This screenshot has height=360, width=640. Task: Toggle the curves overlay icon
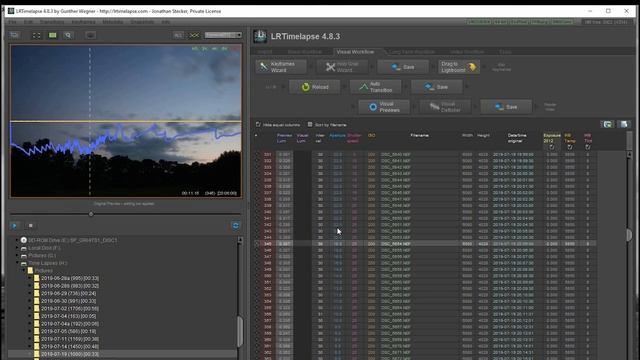(194, 36)
